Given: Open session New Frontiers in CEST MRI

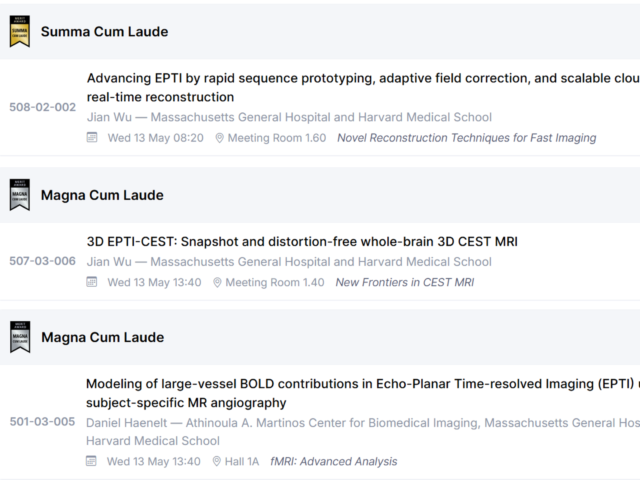Looking at the screenshot, I should pyautogui.click(x=405, y=282).
